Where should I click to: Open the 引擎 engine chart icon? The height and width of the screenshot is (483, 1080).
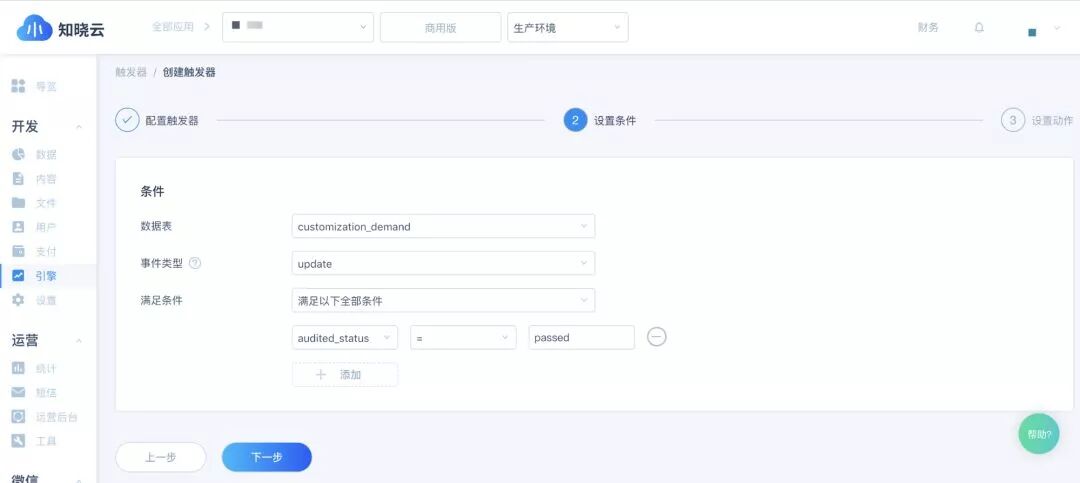pyautogui.click(x=19, y=276)
